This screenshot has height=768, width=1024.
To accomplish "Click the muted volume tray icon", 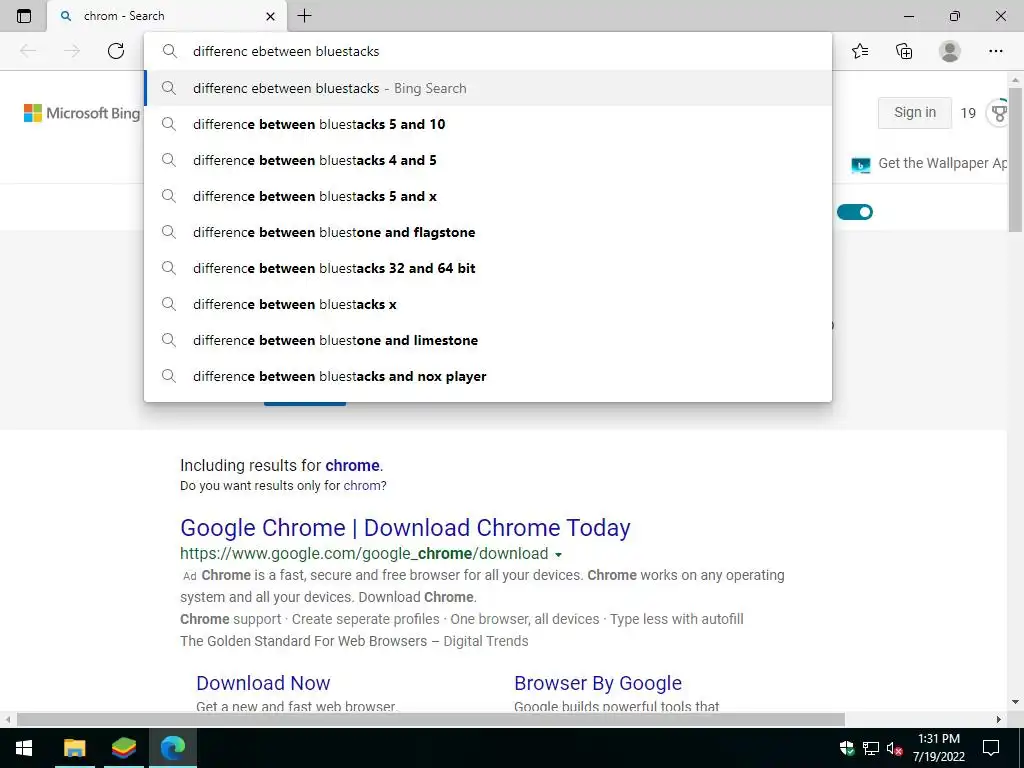I will (x=894, y=748).
